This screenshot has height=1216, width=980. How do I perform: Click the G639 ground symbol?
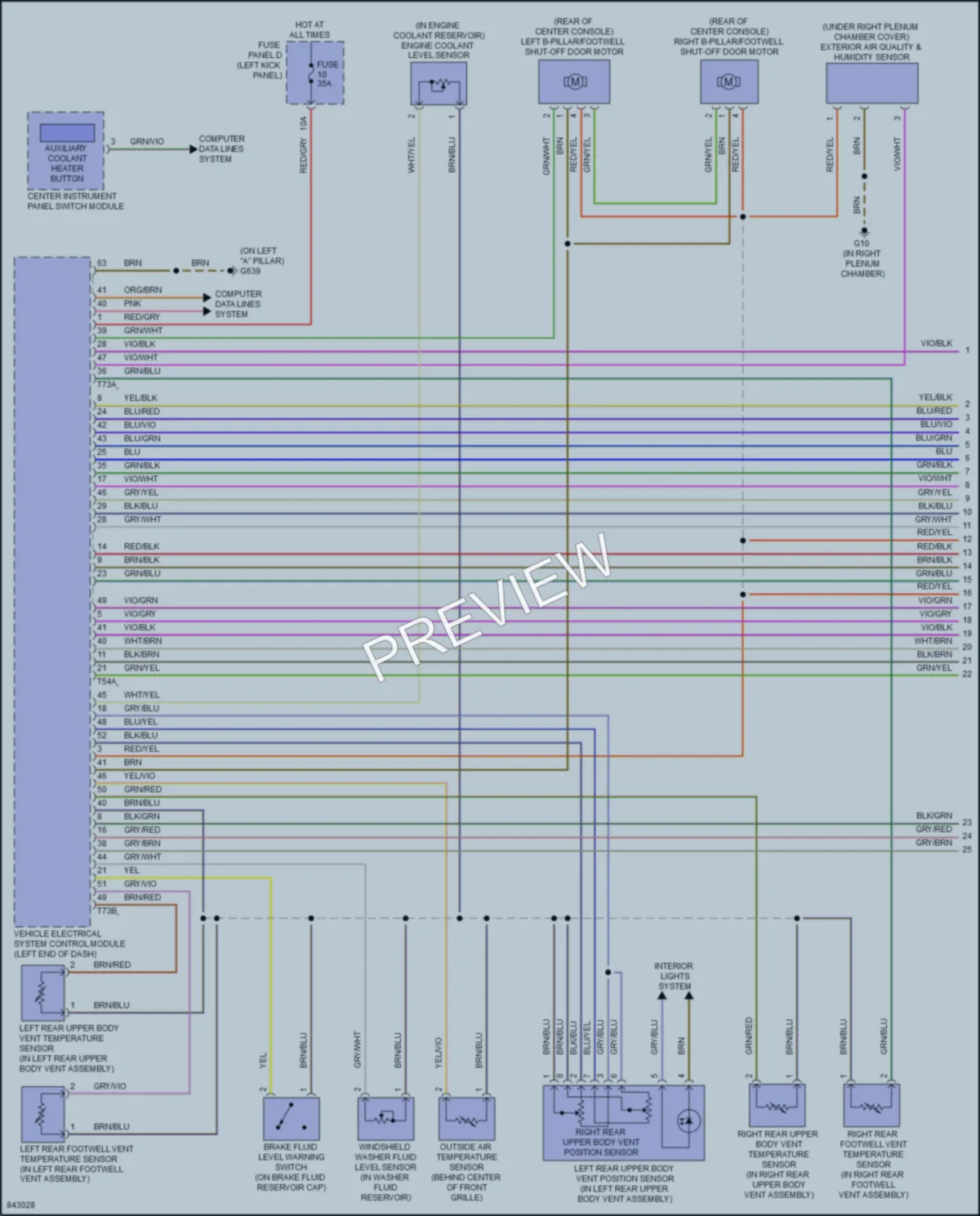pyautogui.click(x=231, y=270)
